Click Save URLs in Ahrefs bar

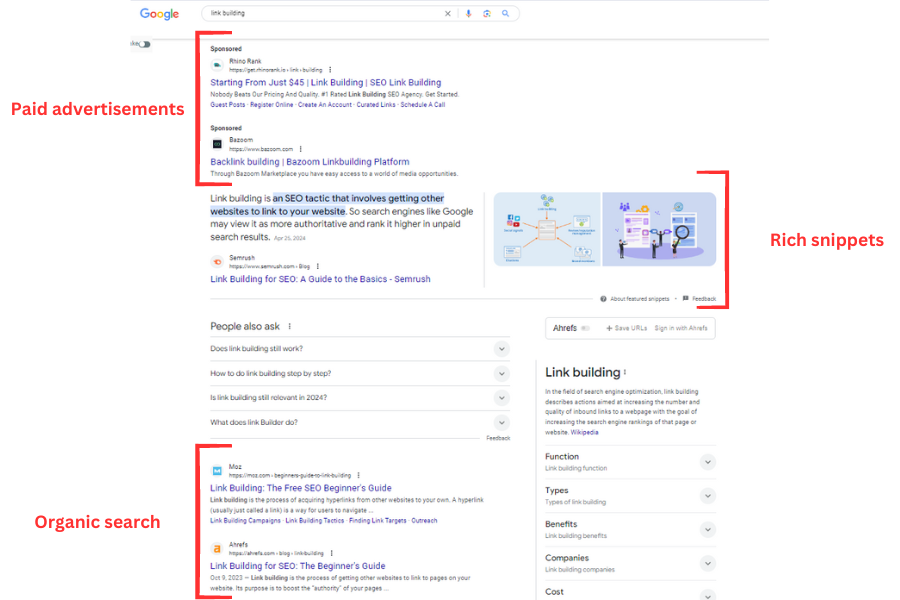(x=627, y=328)
